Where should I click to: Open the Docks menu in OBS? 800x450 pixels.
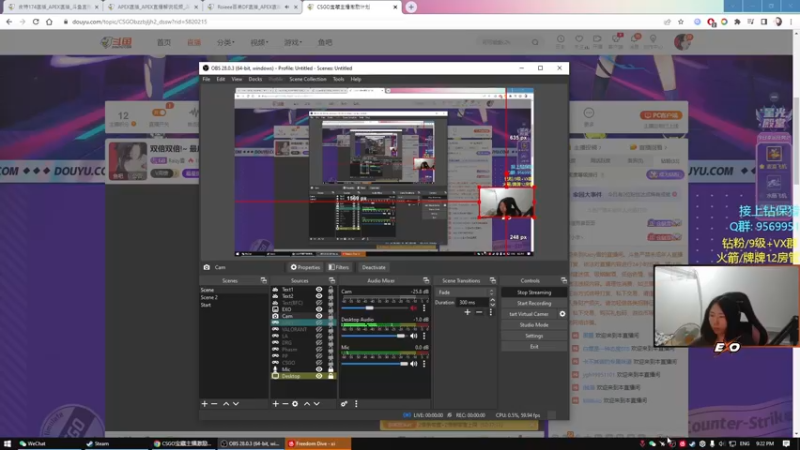coord(255,79)
